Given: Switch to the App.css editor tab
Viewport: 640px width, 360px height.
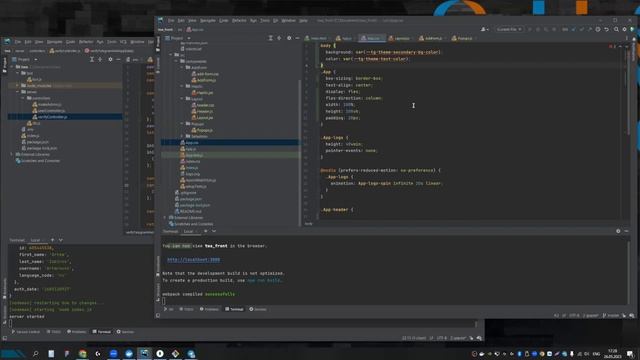Looking at the screenshot, I should (371, 38).
